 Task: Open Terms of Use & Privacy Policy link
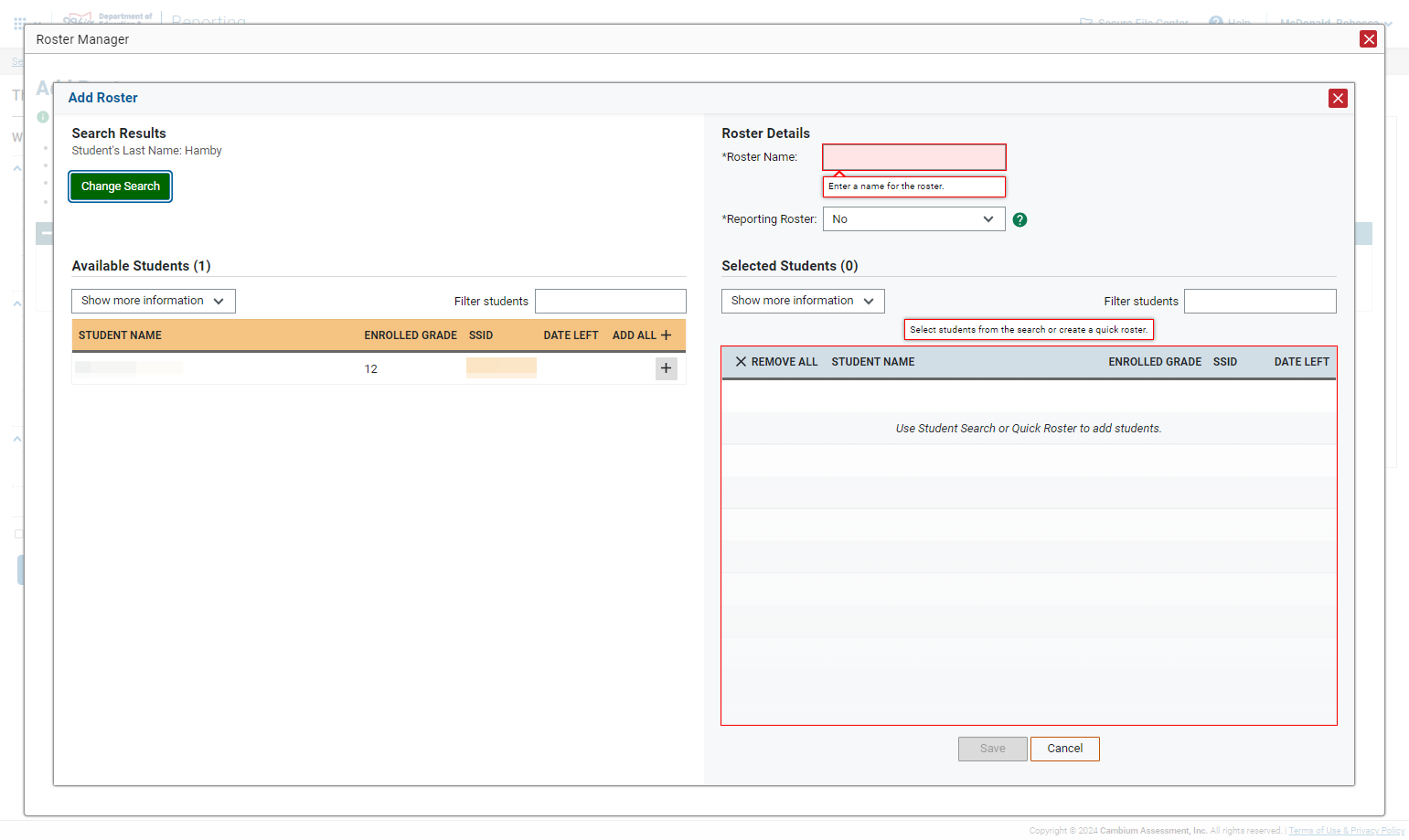pyautogui.click(x=1346, y=831)
